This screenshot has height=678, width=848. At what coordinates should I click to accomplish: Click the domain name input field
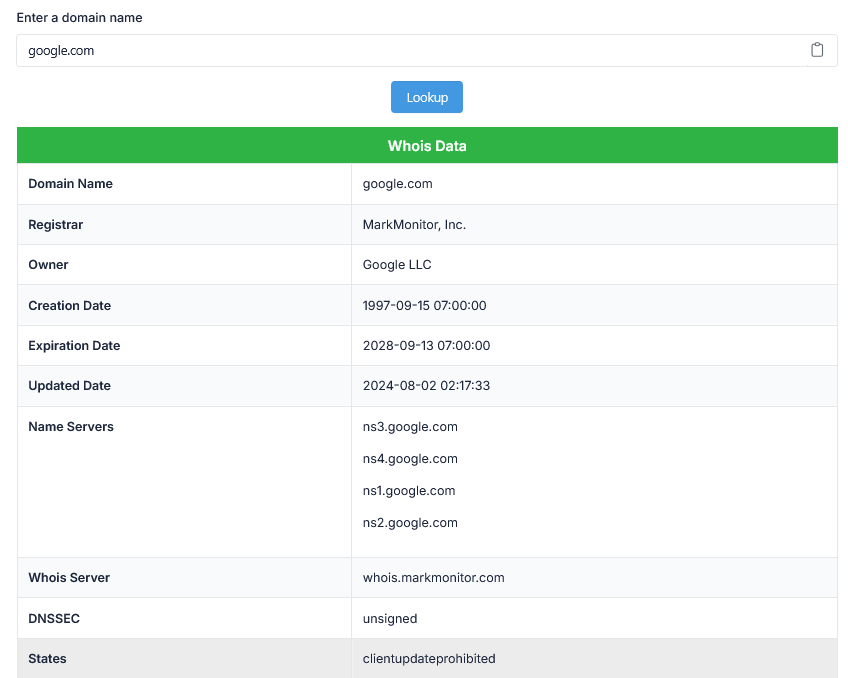(x=400, y=50)
